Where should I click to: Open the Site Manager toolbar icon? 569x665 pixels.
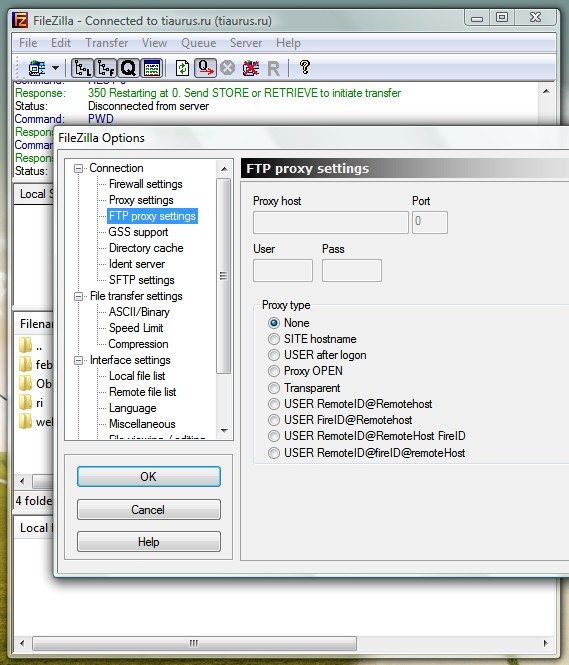(x=37, y=68)
